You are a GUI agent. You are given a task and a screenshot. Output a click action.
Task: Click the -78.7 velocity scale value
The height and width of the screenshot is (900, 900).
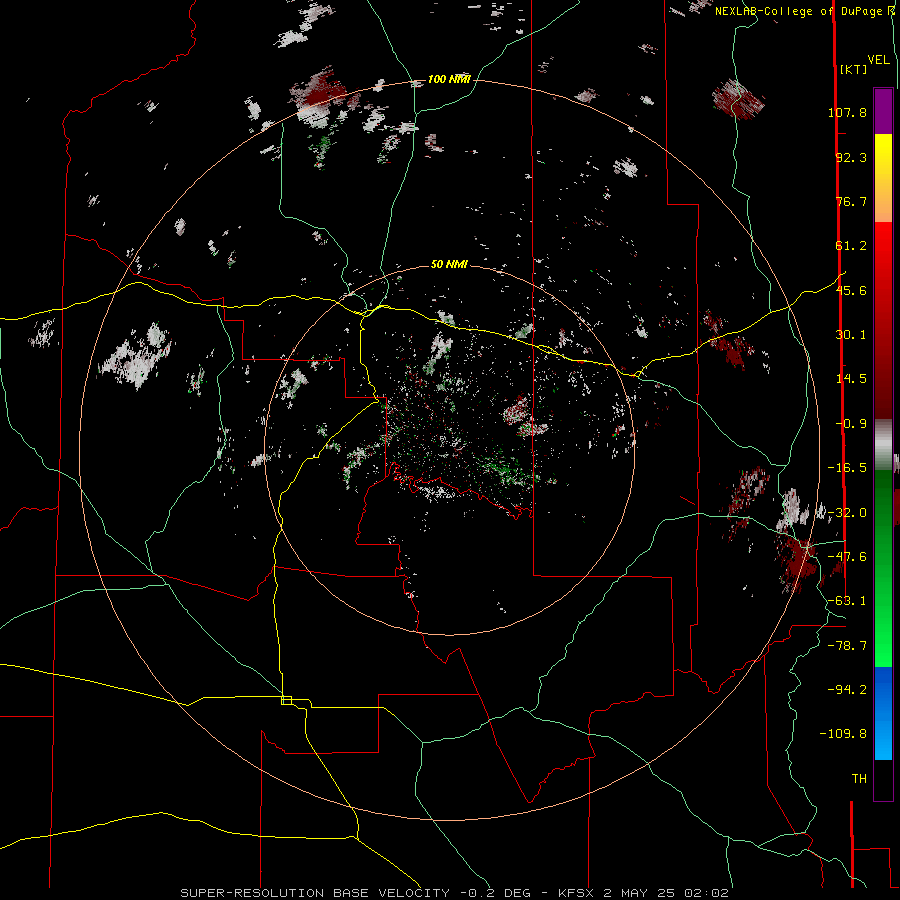point(847,645)
